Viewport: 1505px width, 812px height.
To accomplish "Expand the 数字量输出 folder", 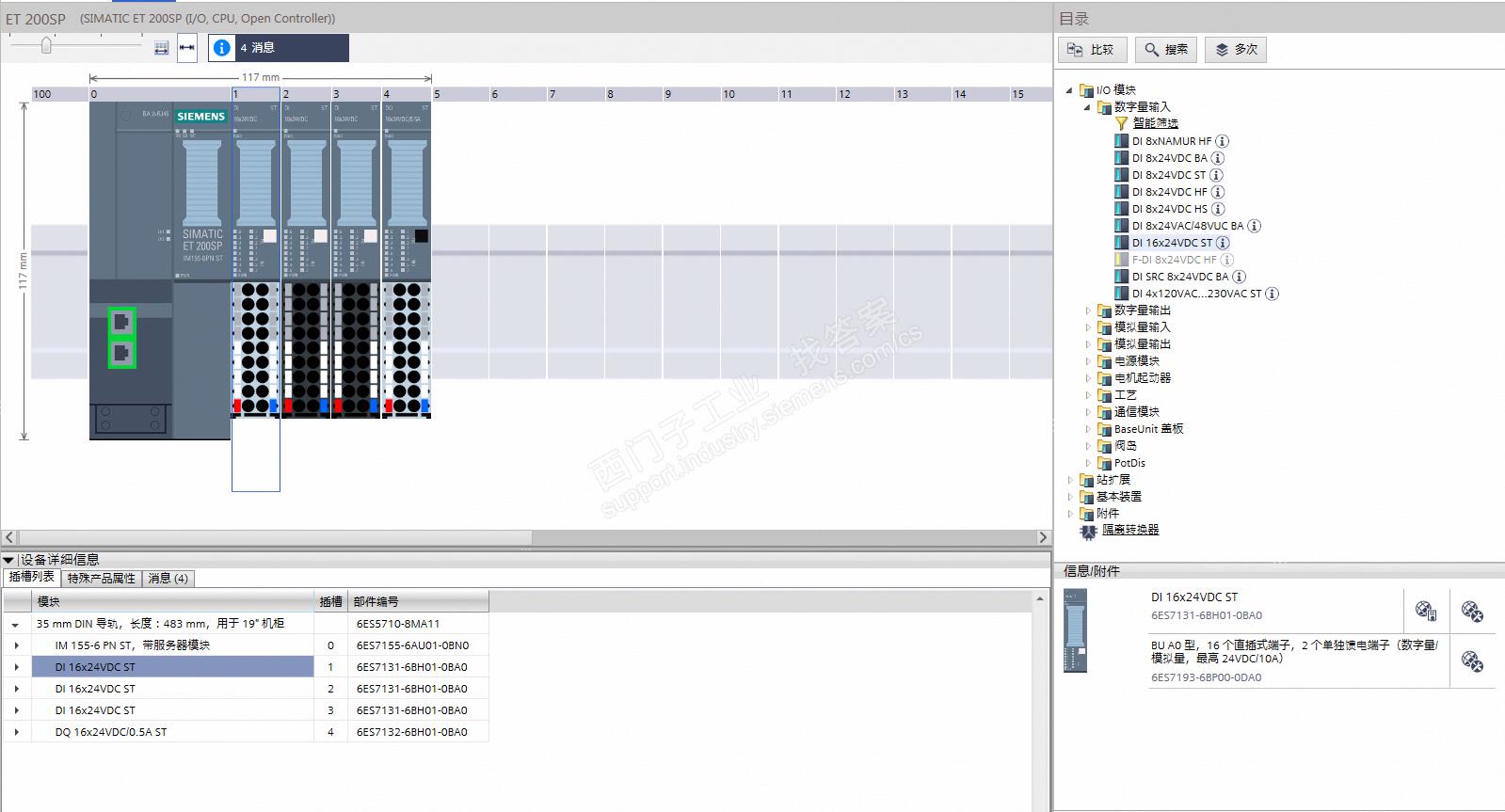I will 1087,310.
